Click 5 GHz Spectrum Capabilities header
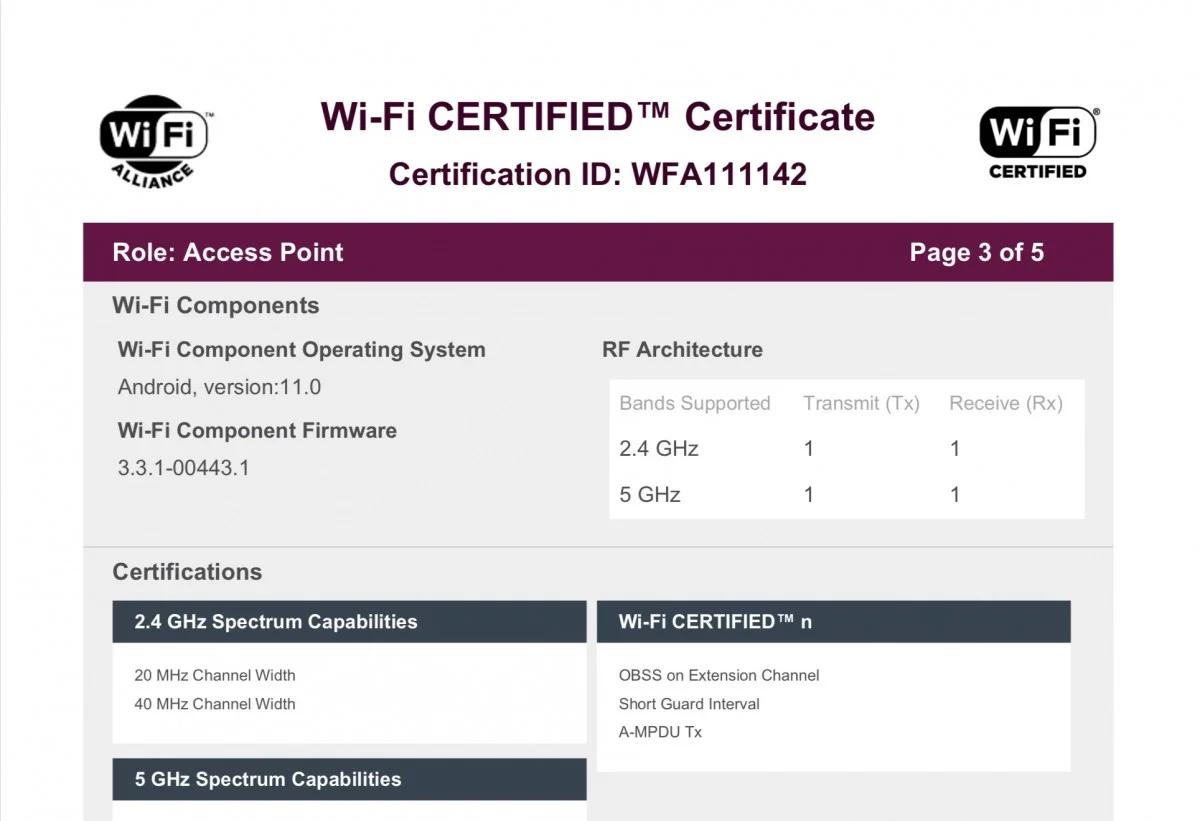The height and width of the screenshot is (821, 1200). (x=349, y=779)
